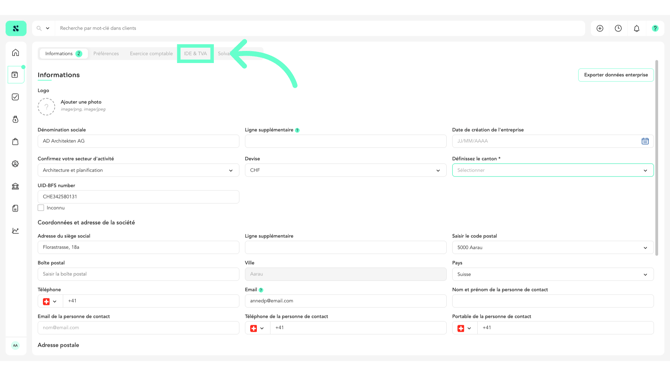Click the AA user avatar at sidebar bottom
The image size is (670, 376).
click(15, 345)
